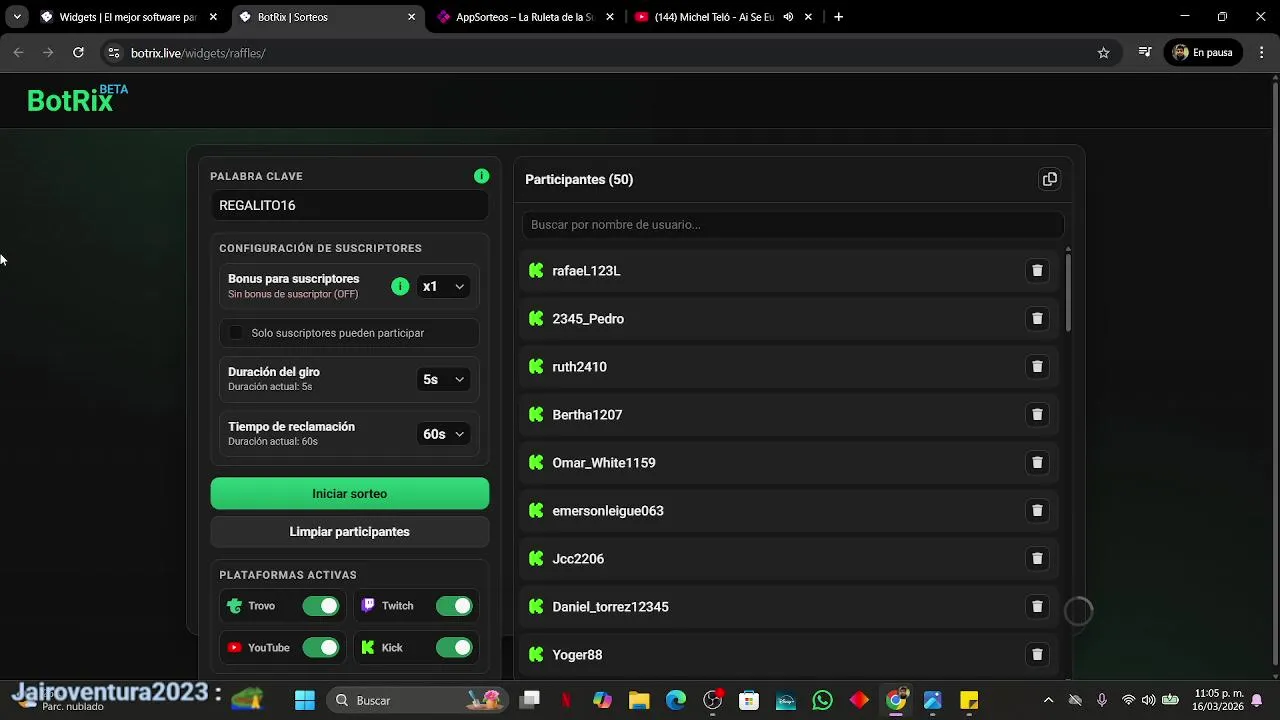Image resolution: width=1280 pixels, height=720 pixels.
Task: Click the BotRix BETA logo
Action: coord(78,98)
